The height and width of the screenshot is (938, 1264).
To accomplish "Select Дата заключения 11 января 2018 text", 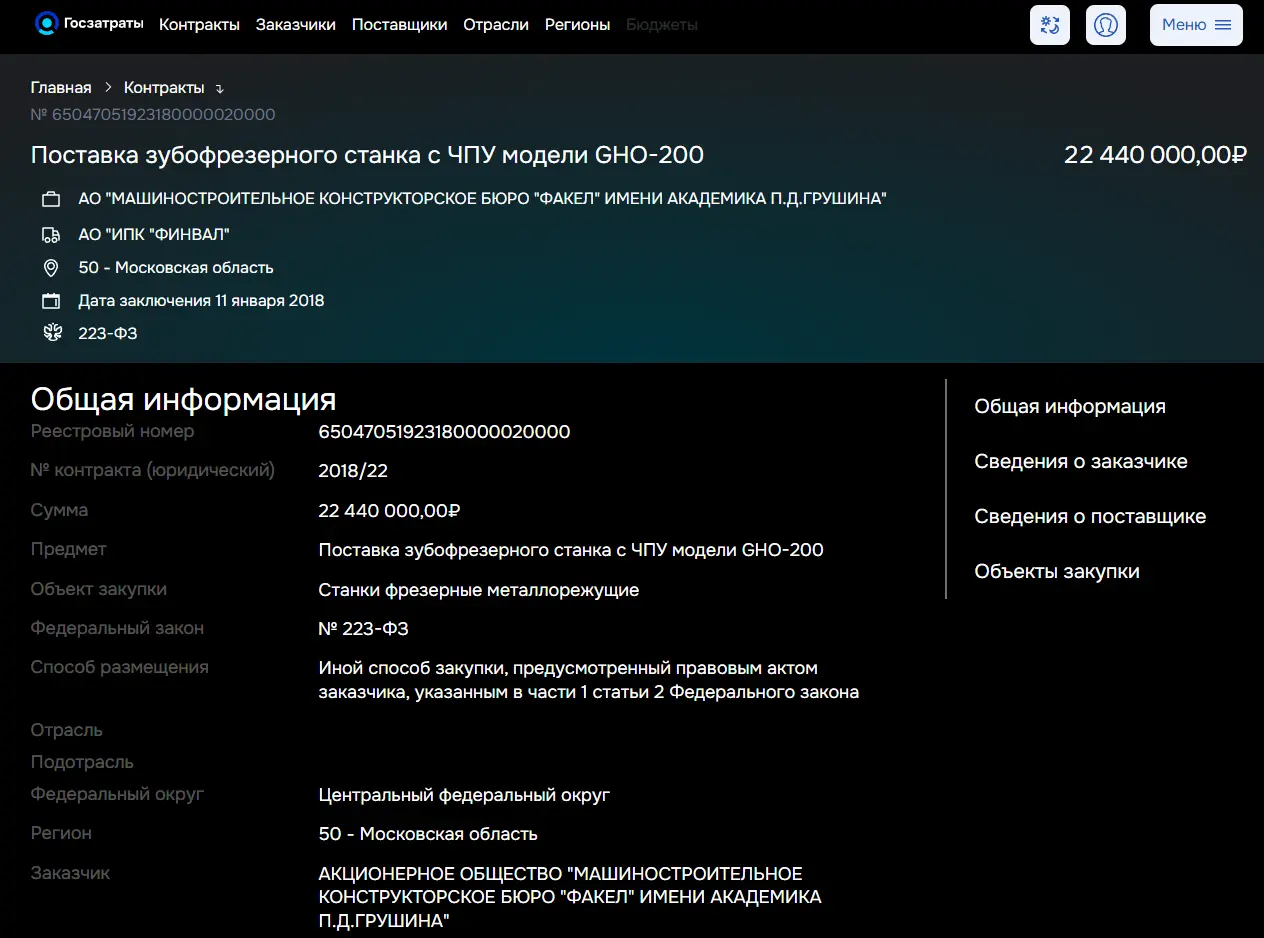I will (x=201, y=300).
